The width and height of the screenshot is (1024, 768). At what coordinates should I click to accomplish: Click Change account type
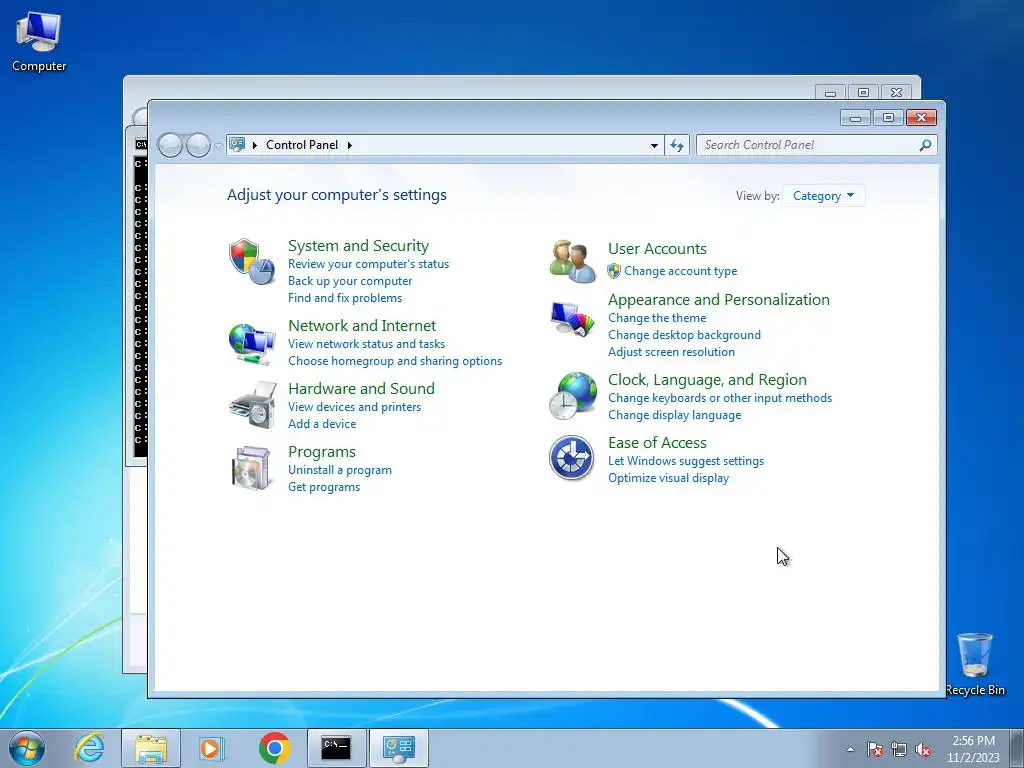pos(680,271)
